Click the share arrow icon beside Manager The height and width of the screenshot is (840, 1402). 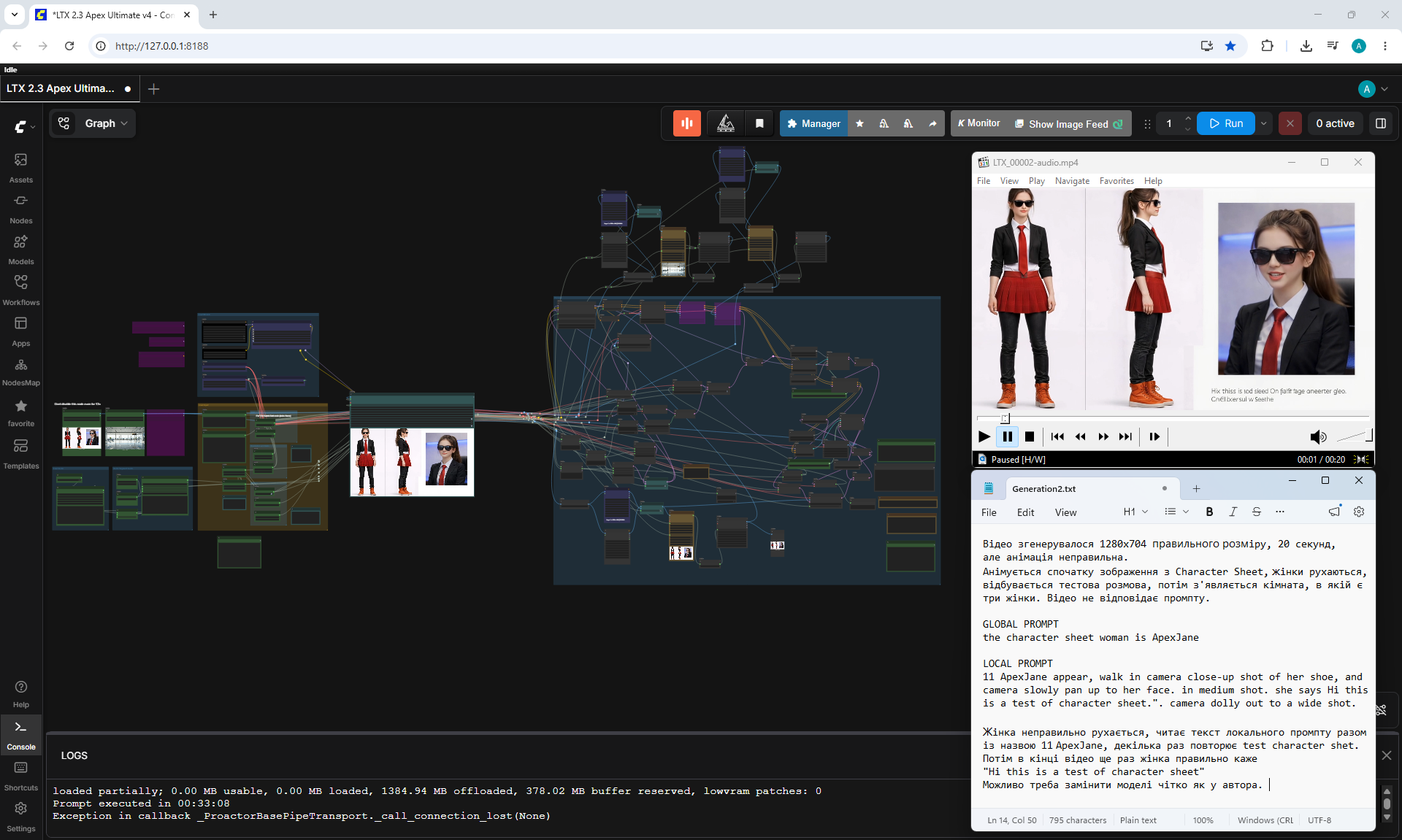(932, 123)
